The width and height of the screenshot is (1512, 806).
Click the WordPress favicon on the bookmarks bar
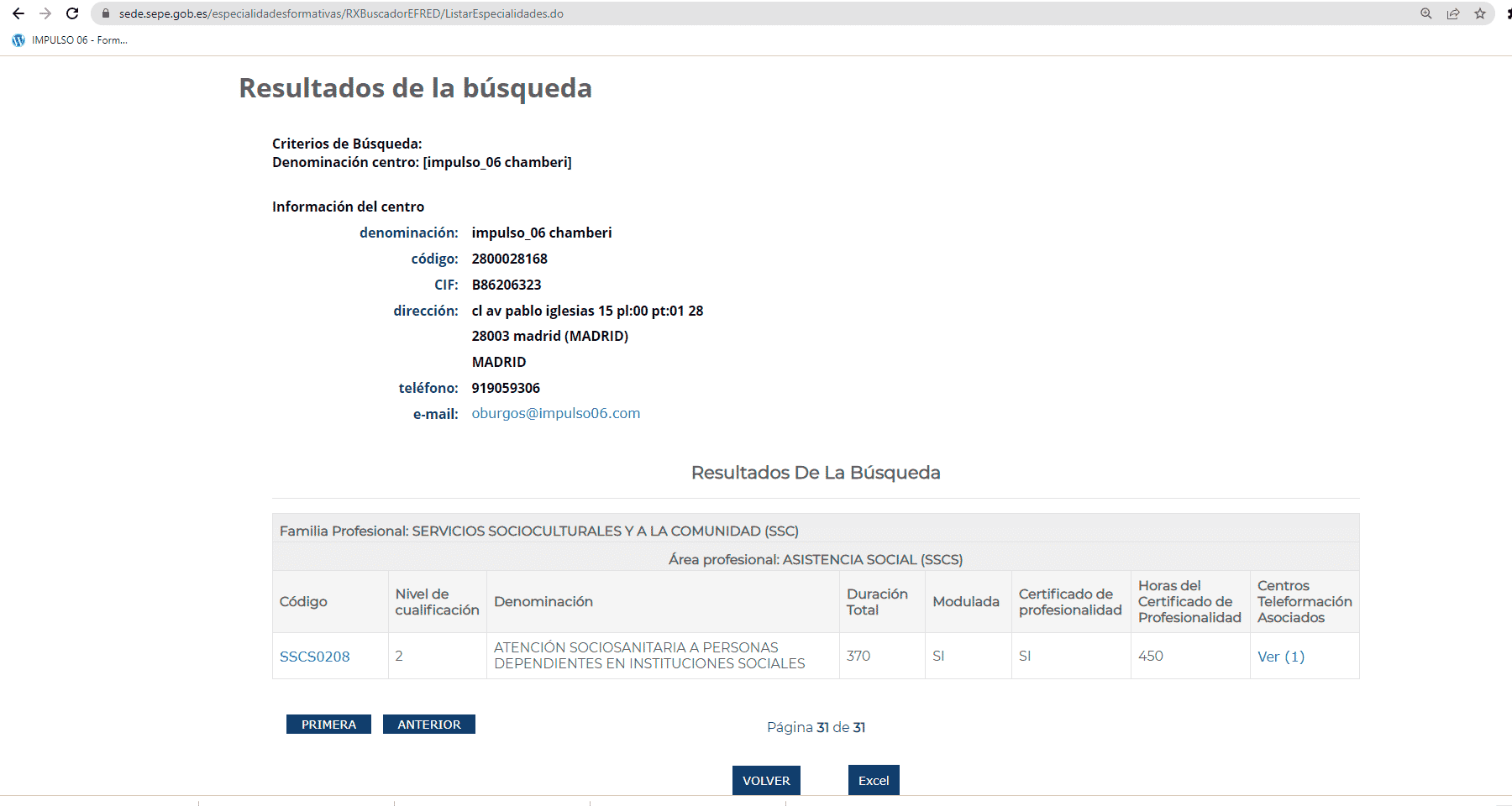click(x=17, y=39)
